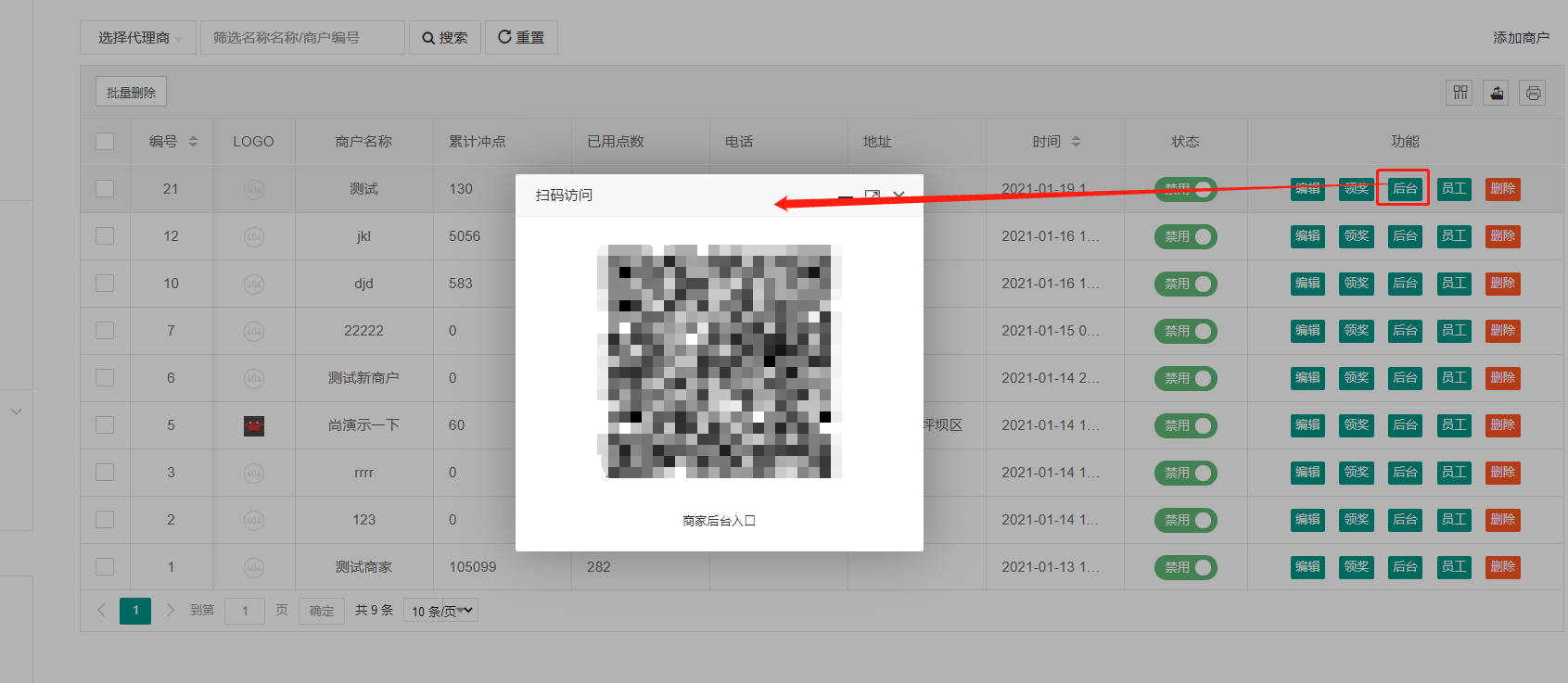Image resolution: width=1568 pixels, height=683 pixels.
Task: Click the 商户名称 column header
Action: click(363, 142)
